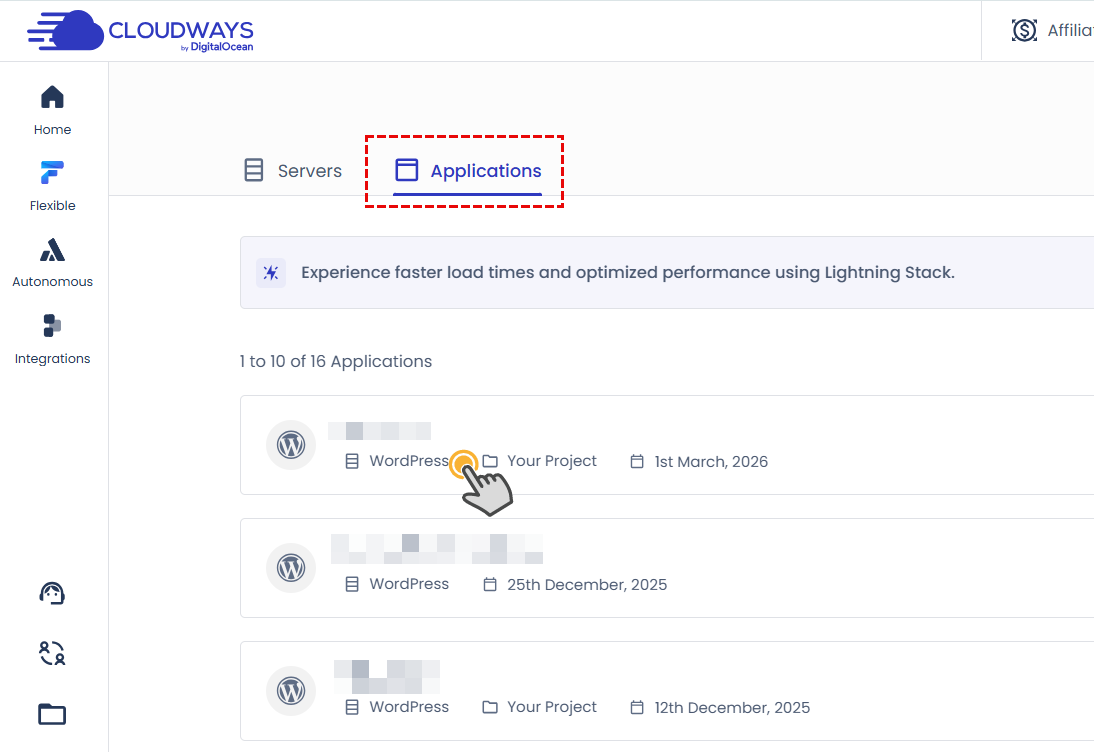The height and width of the screenshot is (752, 1094).
Task: Open the application dated 12th December, 2025
Action: click(667, 691)
